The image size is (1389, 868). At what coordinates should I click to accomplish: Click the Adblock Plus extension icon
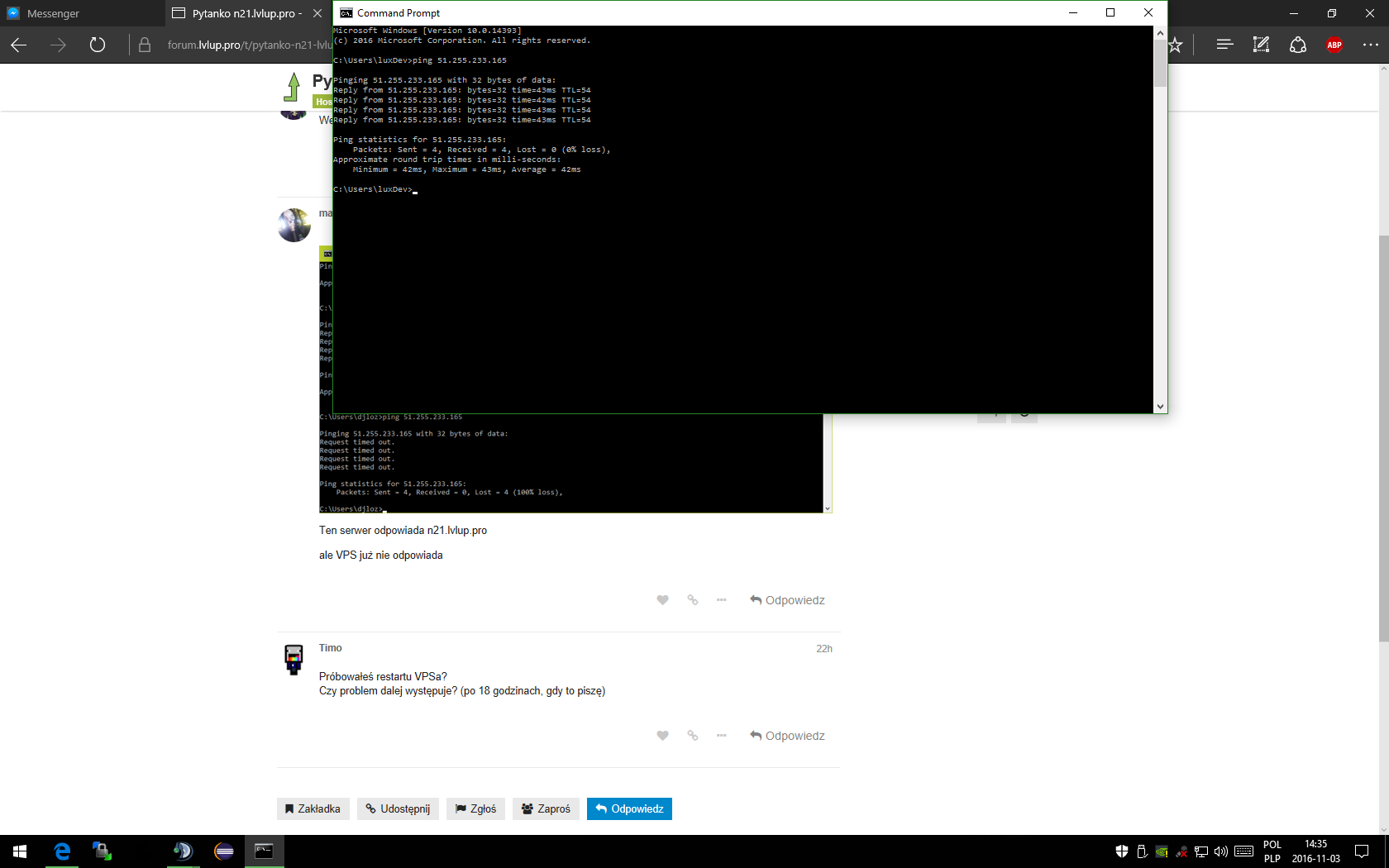point(1334,45)
